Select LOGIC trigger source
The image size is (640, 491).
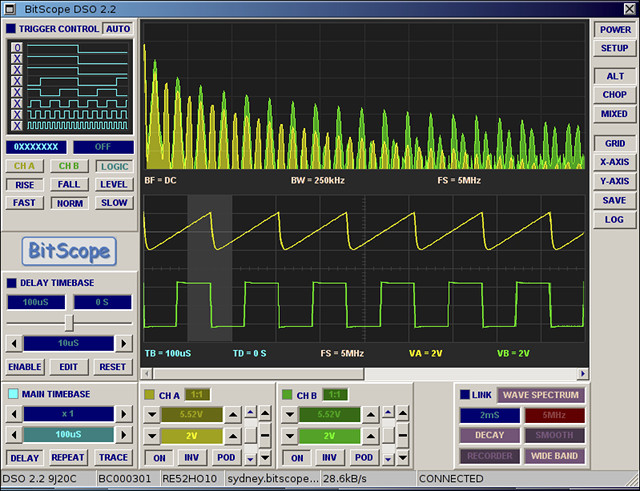click(114, 167)
